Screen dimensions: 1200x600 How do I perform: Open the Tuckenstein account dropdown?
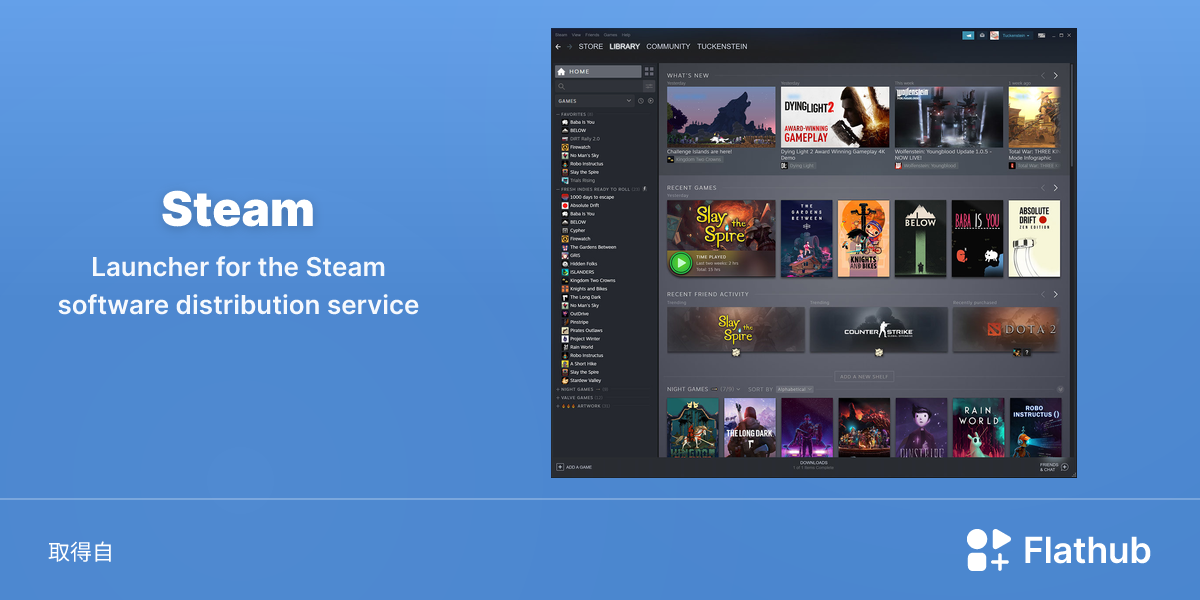[x=1017, y=35]
